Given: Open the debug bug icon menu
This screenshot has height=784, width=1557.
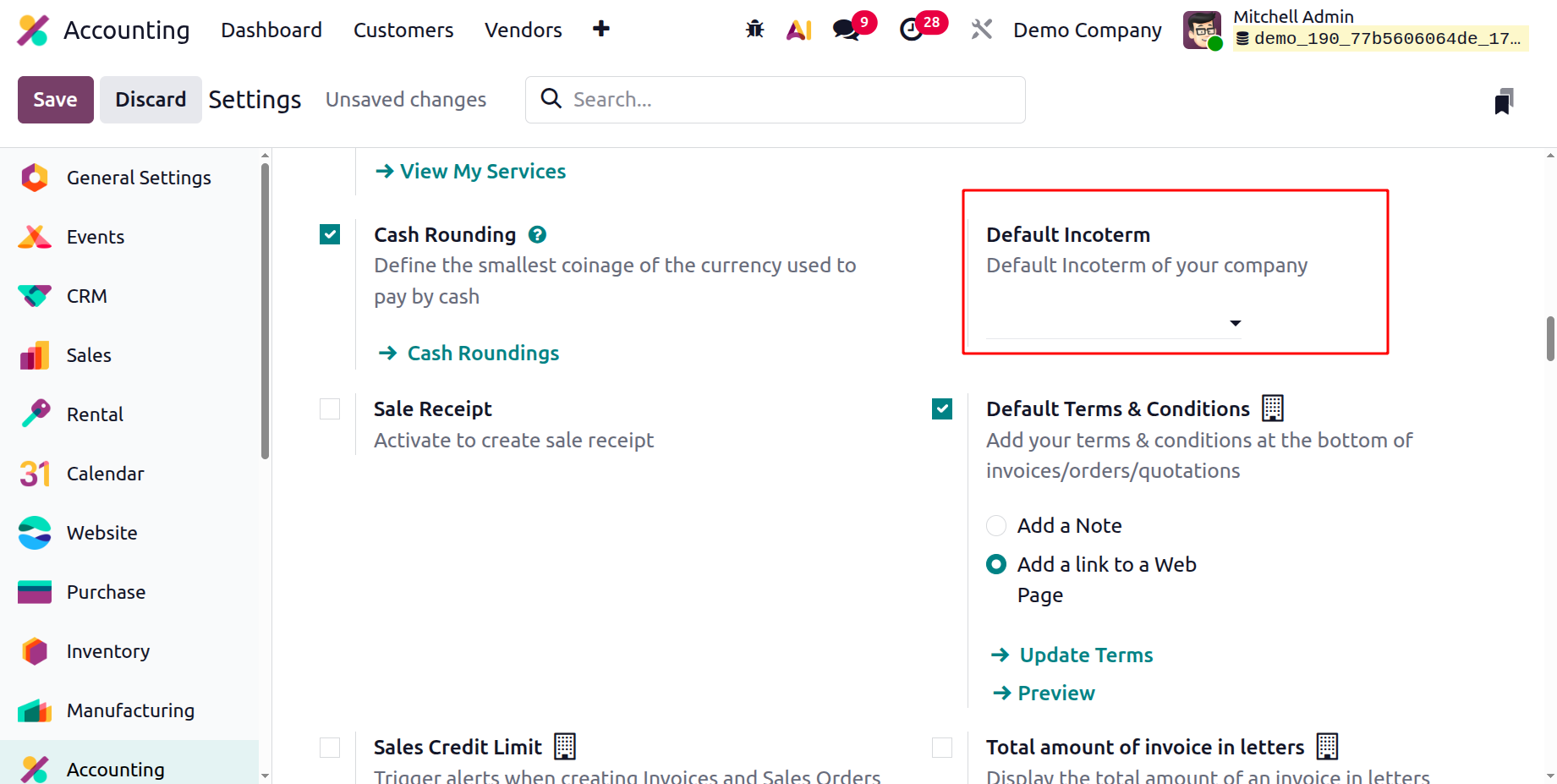Looking at the screenshot, I should (754, 30).
